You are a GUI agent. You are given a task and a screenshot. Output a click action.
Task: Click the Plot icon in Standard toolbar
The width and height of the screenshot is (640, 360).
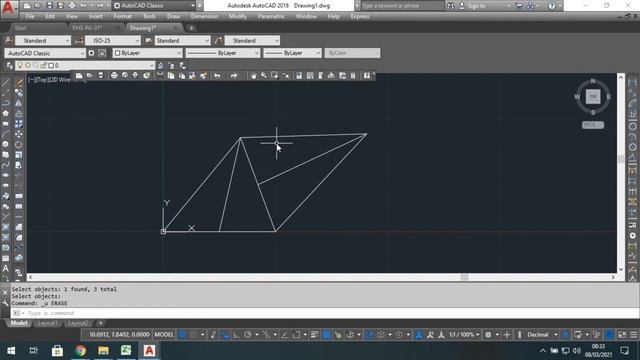click(114, 76)
